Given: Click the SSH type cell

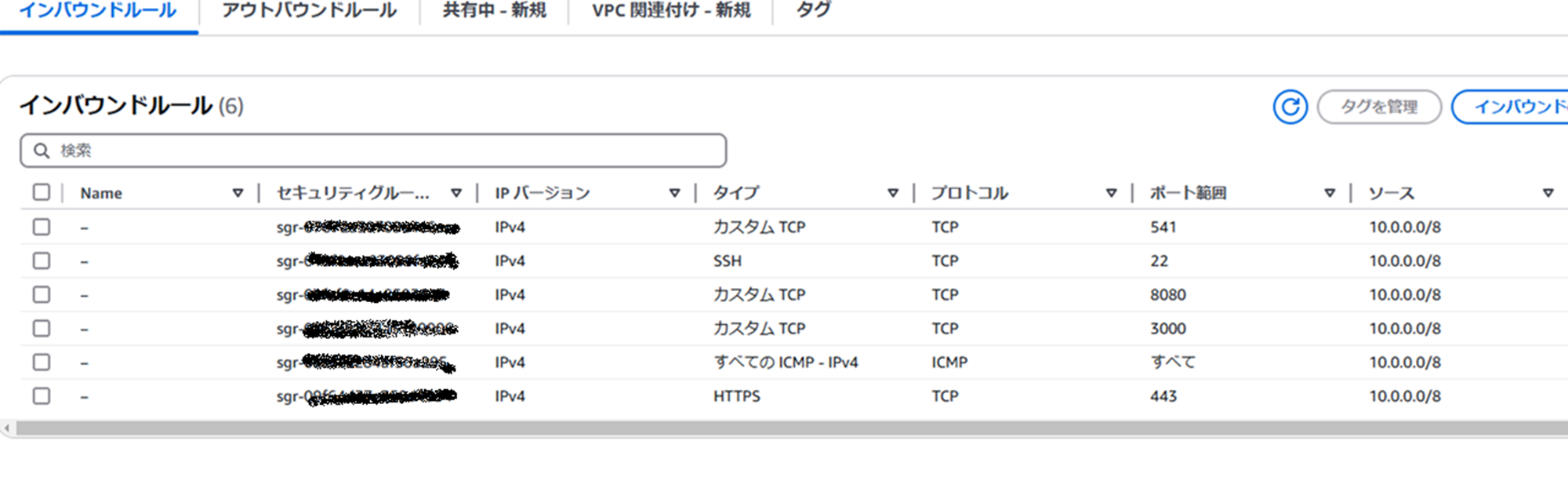Looking at the screenshot, I should point(727,261).
